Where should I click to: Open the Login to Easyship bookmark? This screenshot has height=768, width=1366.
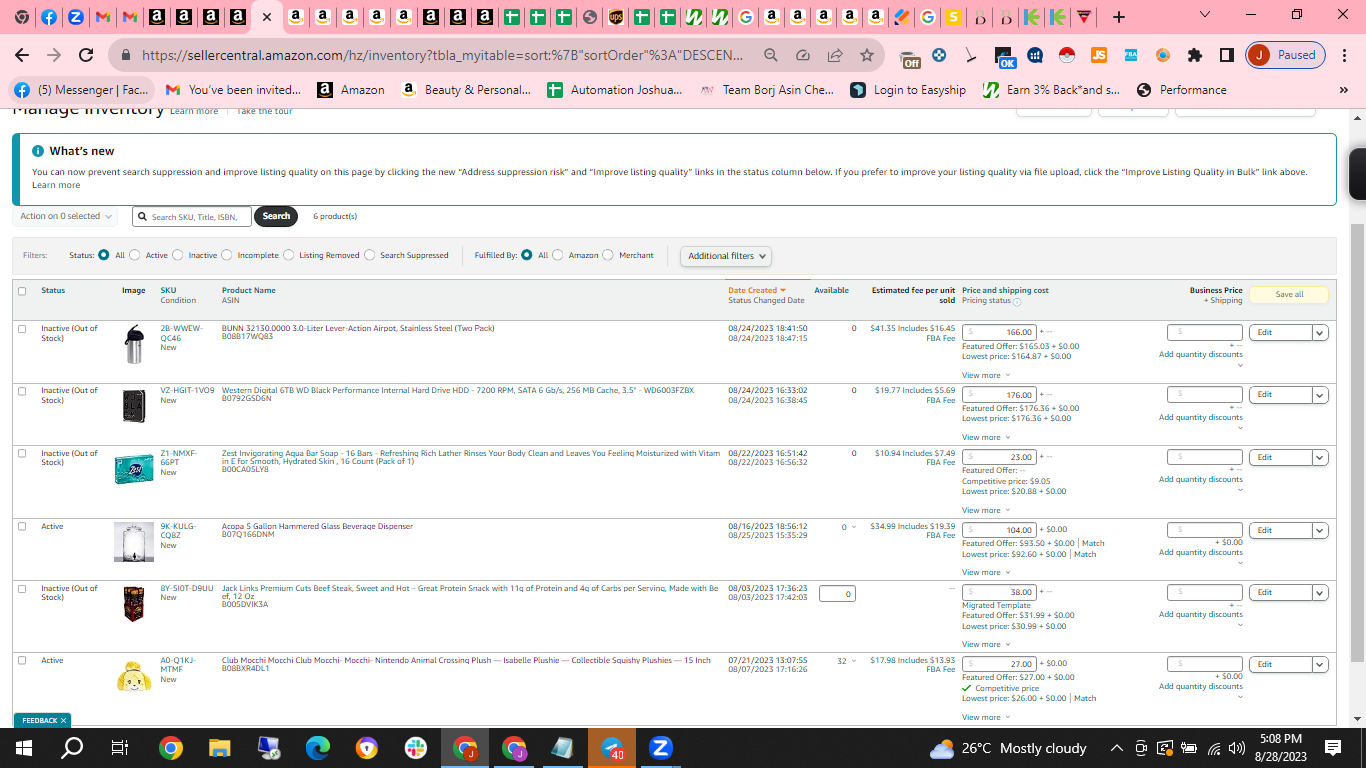coord(908,89)
